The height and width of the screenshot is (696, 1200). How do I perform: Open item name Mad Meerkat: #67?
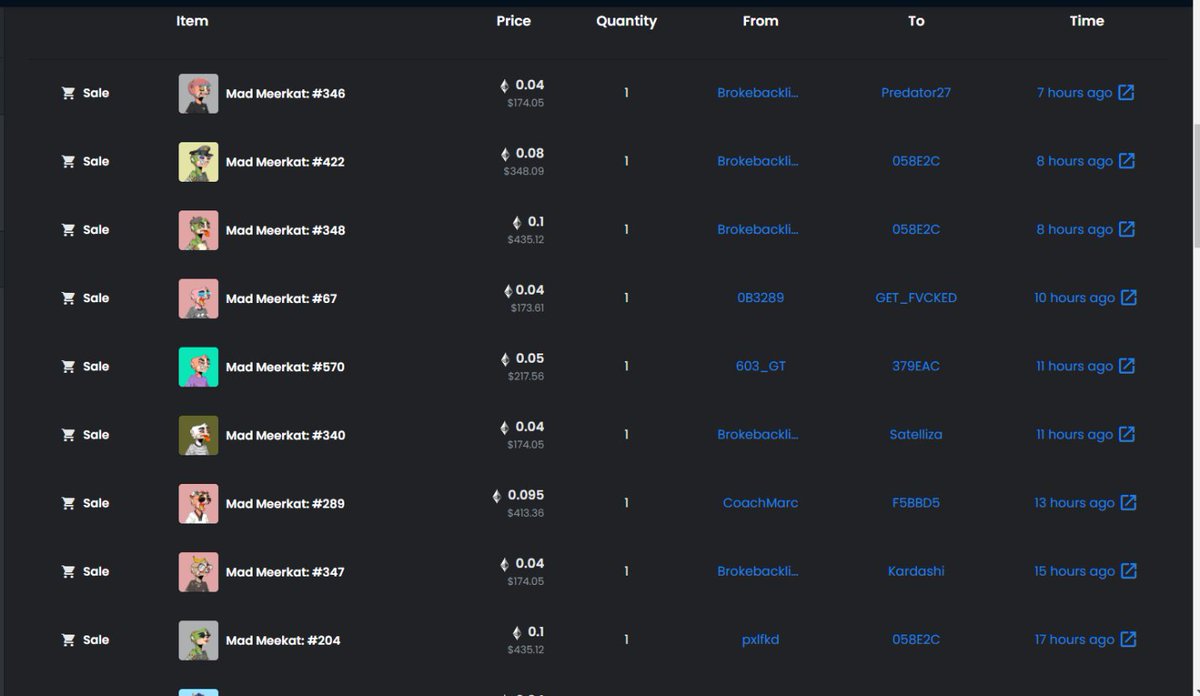(281, 298)
